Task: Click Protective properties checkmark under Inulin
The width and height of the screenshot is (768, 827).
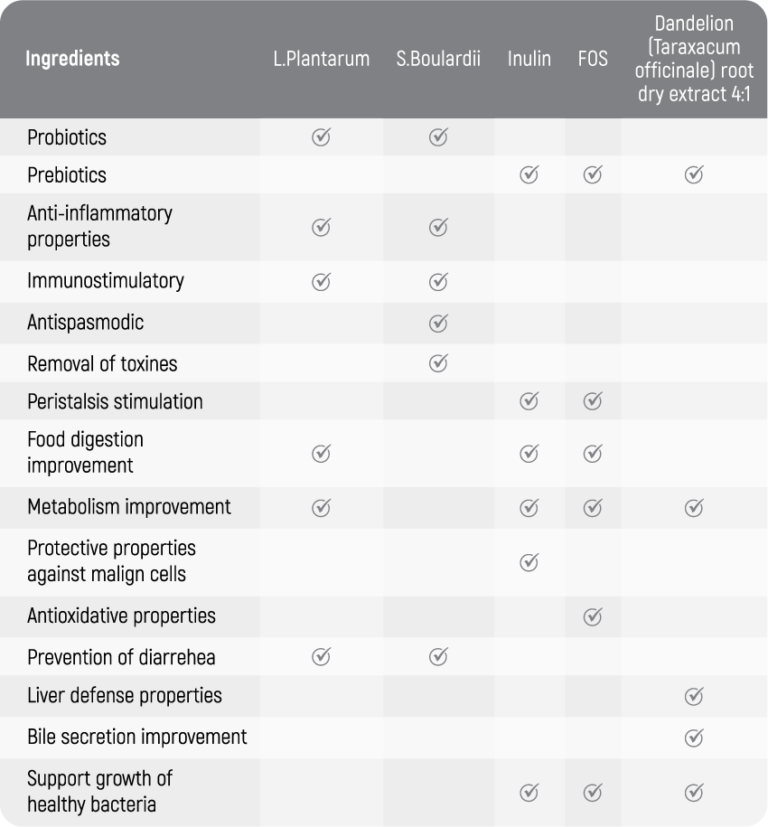Action: [x=529, y=562]
